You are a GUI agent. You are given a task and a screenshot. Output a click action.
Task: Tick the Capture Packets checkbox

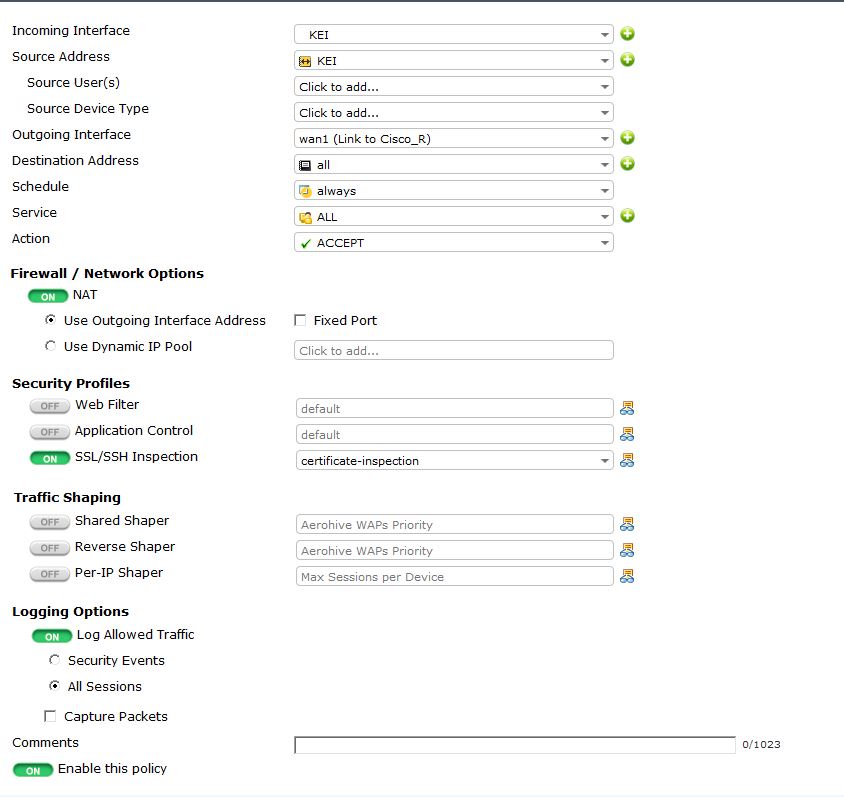pos(50,717)
